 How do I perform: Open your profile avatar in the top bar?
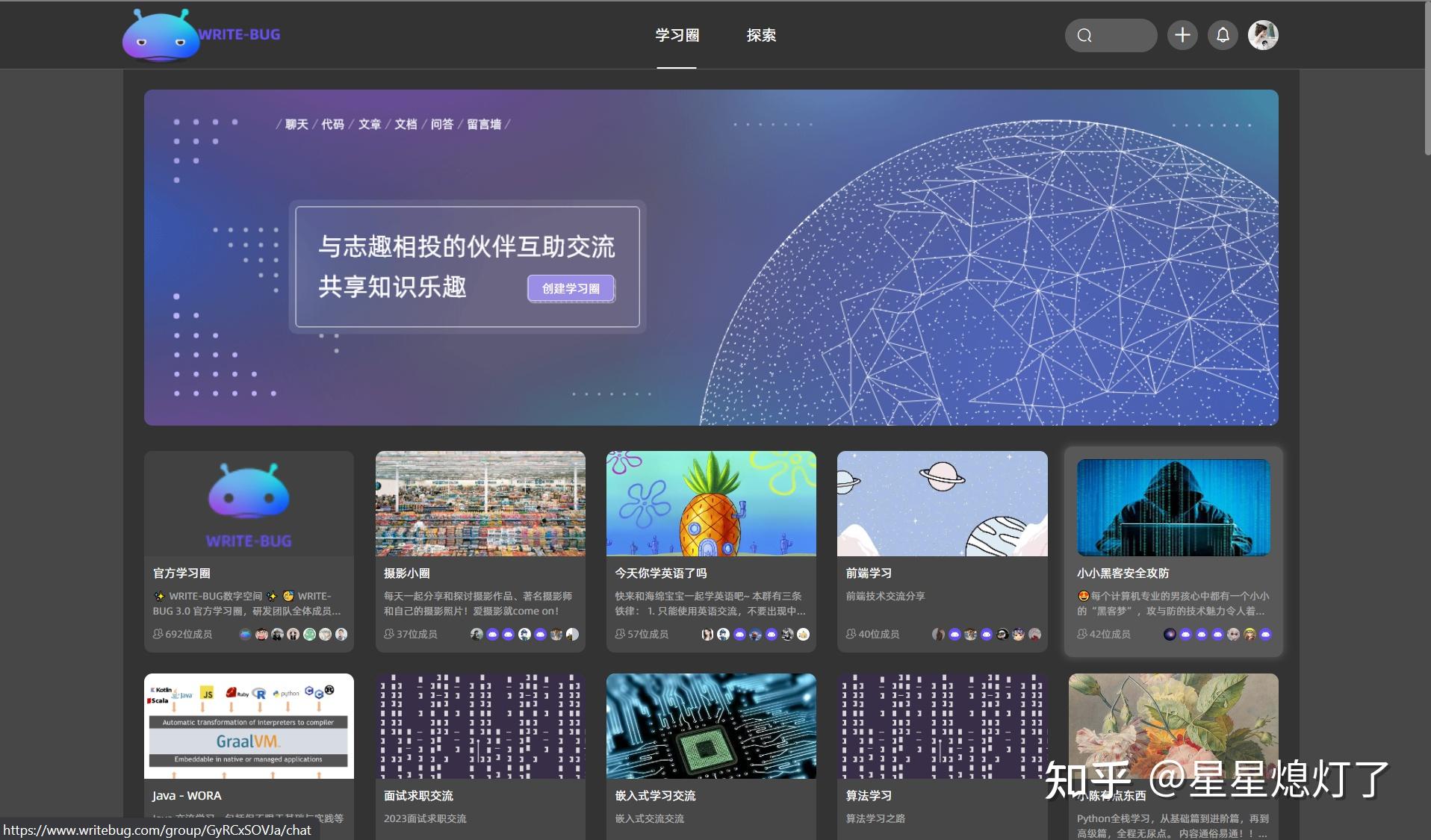pyautogui.click(x=1264, y=34)
